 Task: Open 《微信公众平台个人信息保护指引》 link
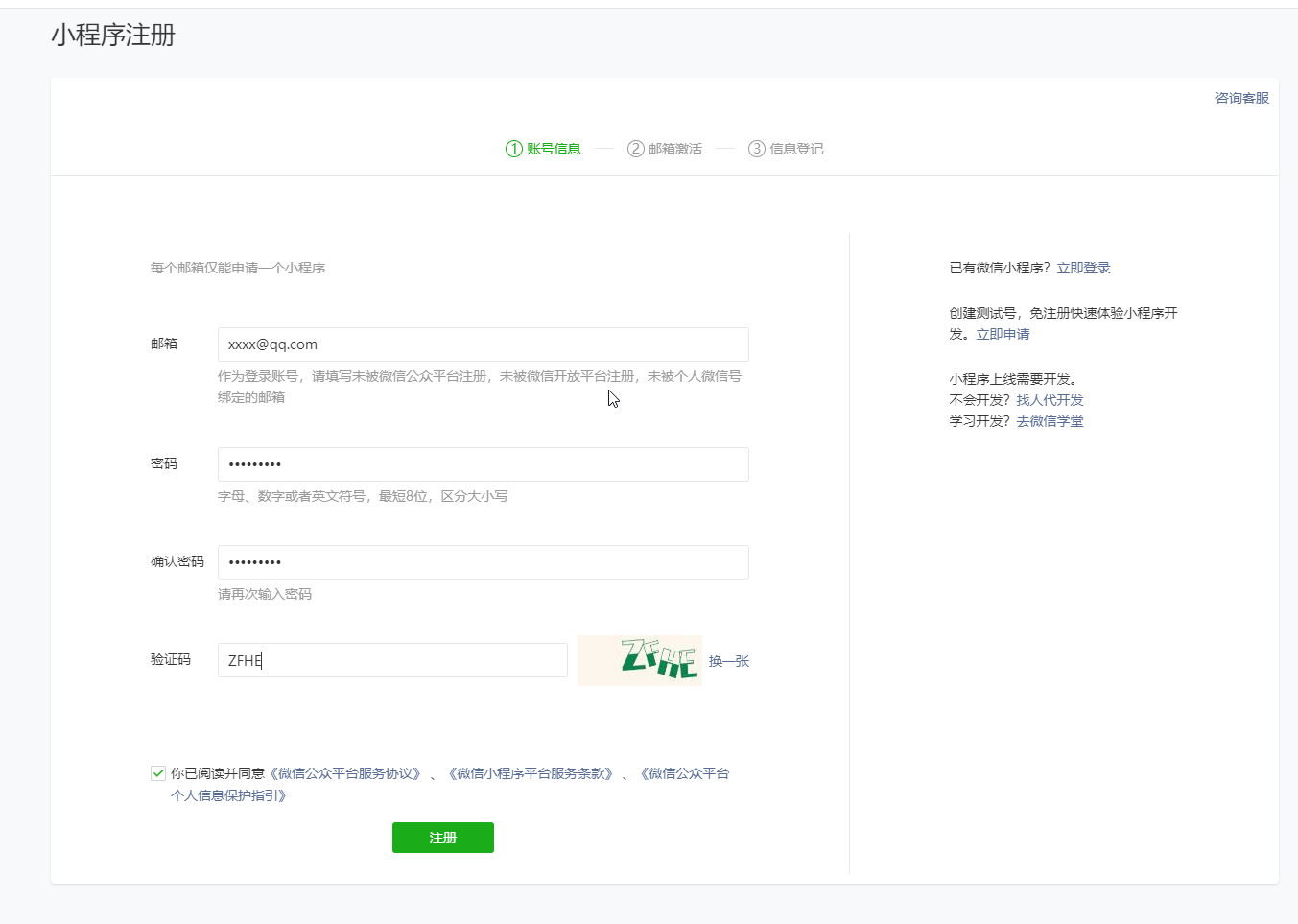coord(450,784)
